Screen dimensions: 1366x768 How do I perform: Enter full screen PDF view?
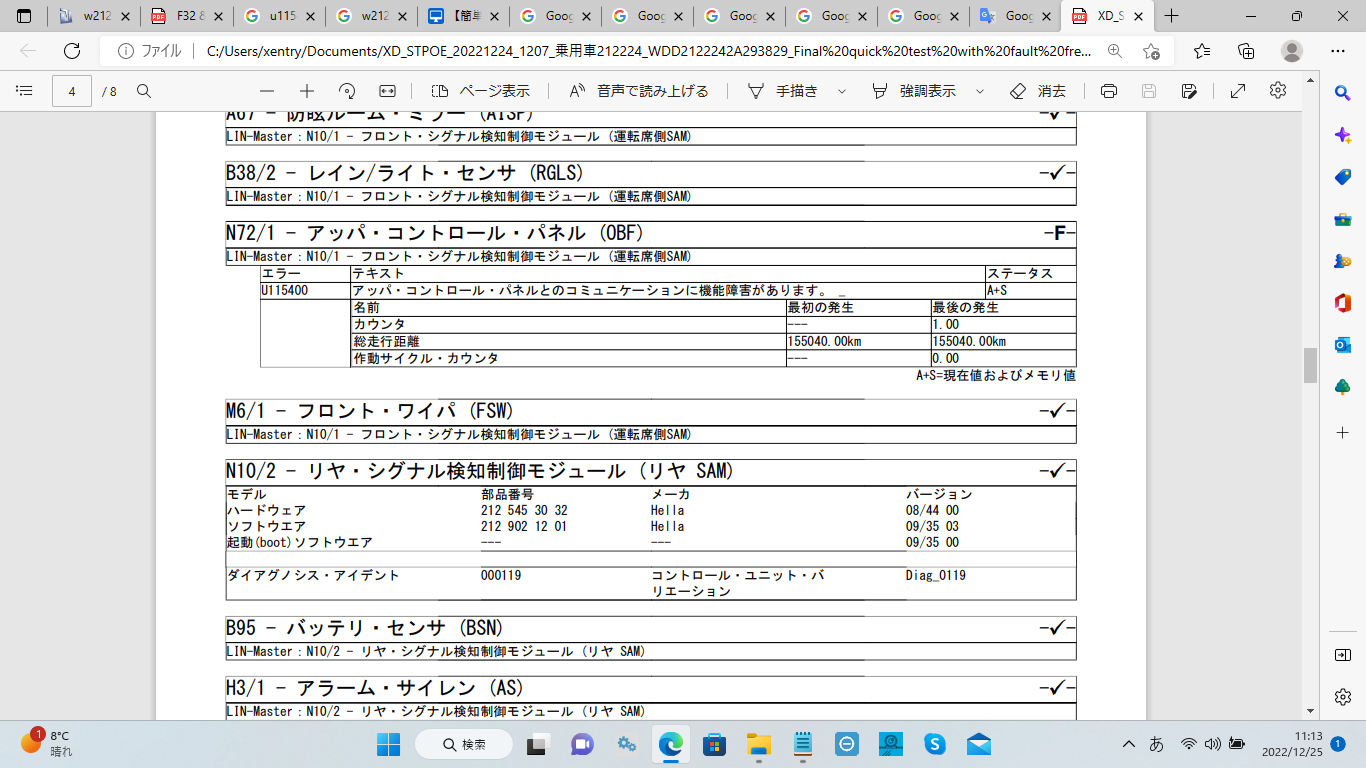(x=1237, y=91)
